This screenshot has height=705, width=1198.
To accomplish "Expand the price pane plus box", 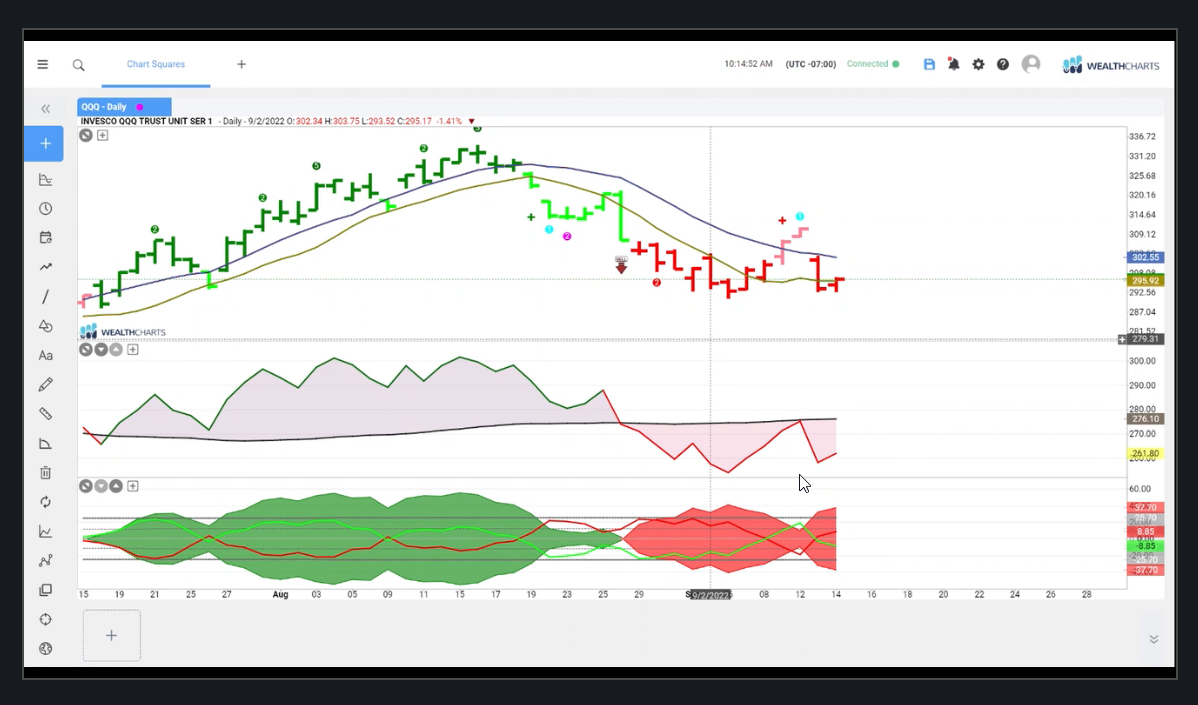I will (x=102, y=135).
